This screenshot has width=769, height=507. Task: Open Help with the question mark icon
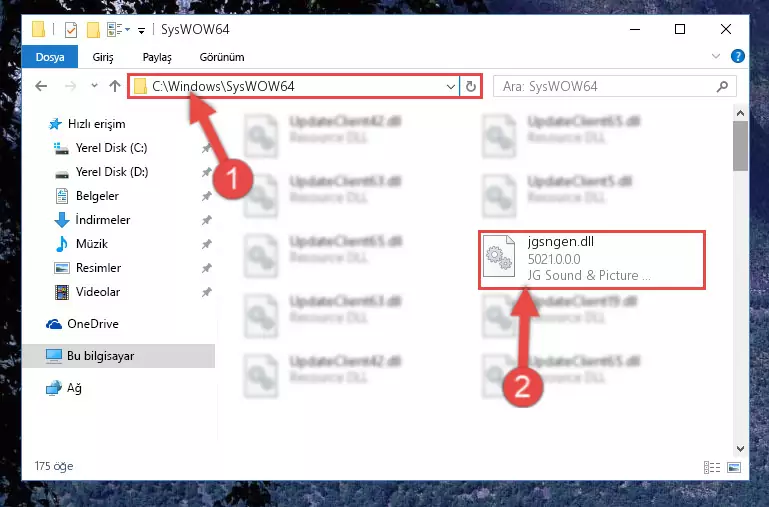(x=737, y=56)
